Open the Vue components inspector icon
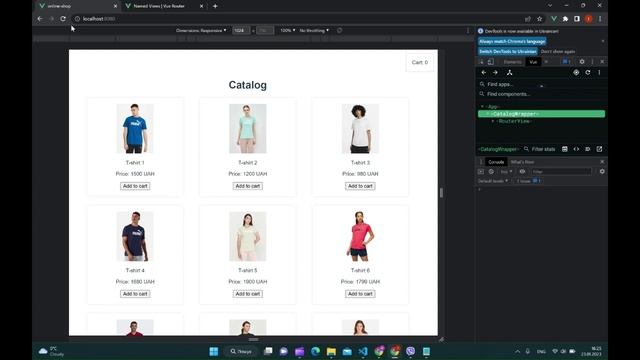Screen dimensions: 640x360 509,73
